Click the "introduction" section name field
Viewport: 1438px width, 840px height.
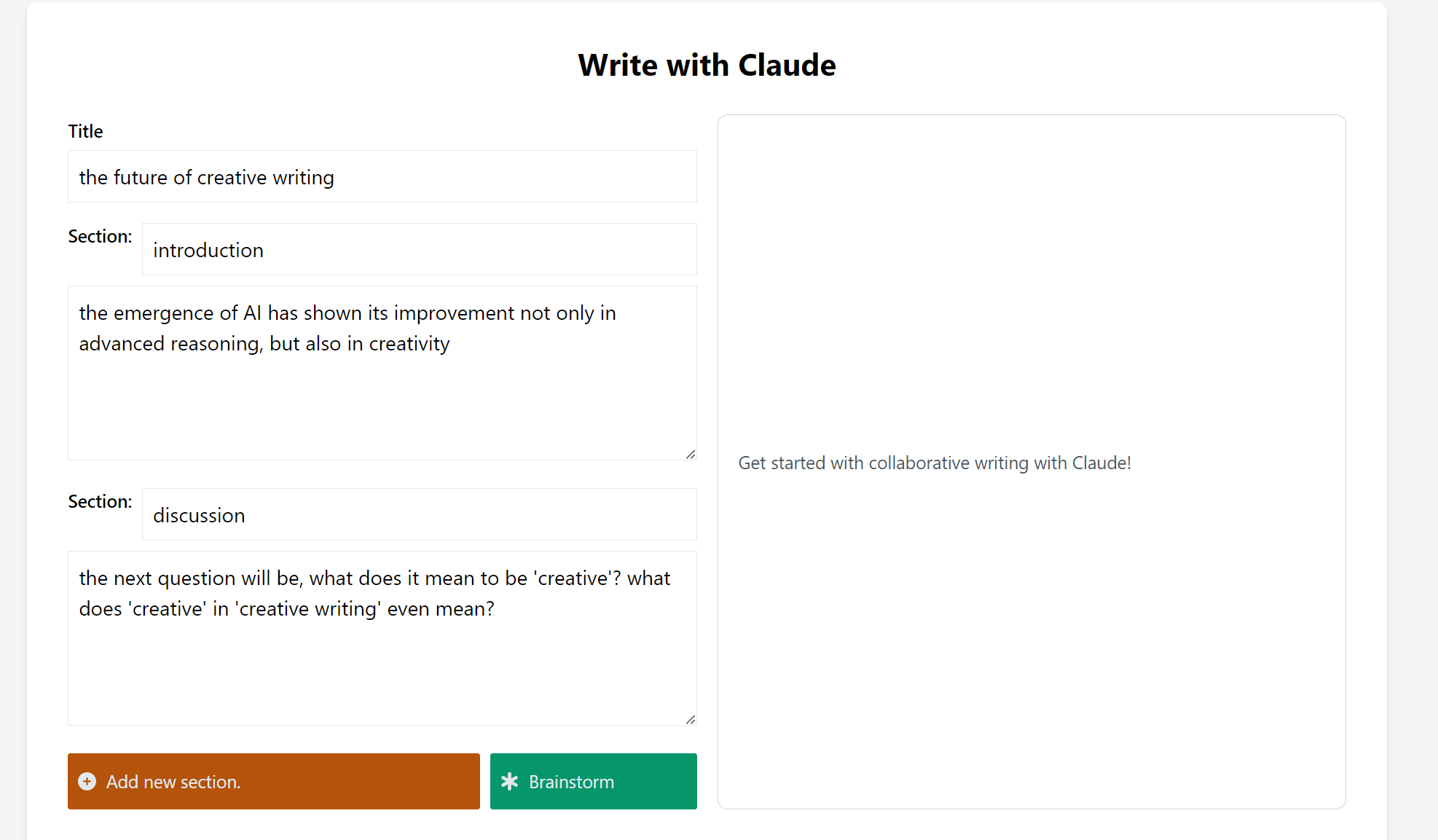[x=419, y=250]
